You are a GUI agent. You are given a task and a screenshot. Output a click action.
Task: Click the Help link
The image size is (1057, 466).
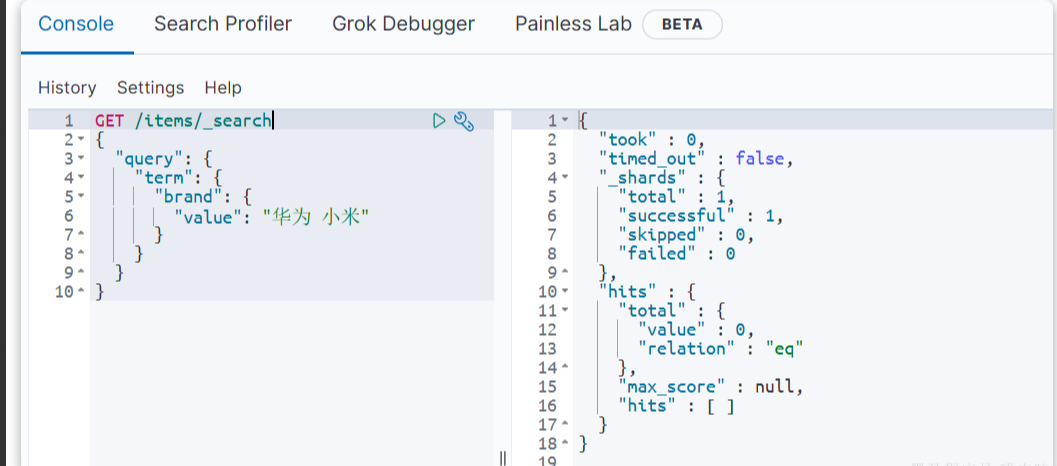pos(223,88)
